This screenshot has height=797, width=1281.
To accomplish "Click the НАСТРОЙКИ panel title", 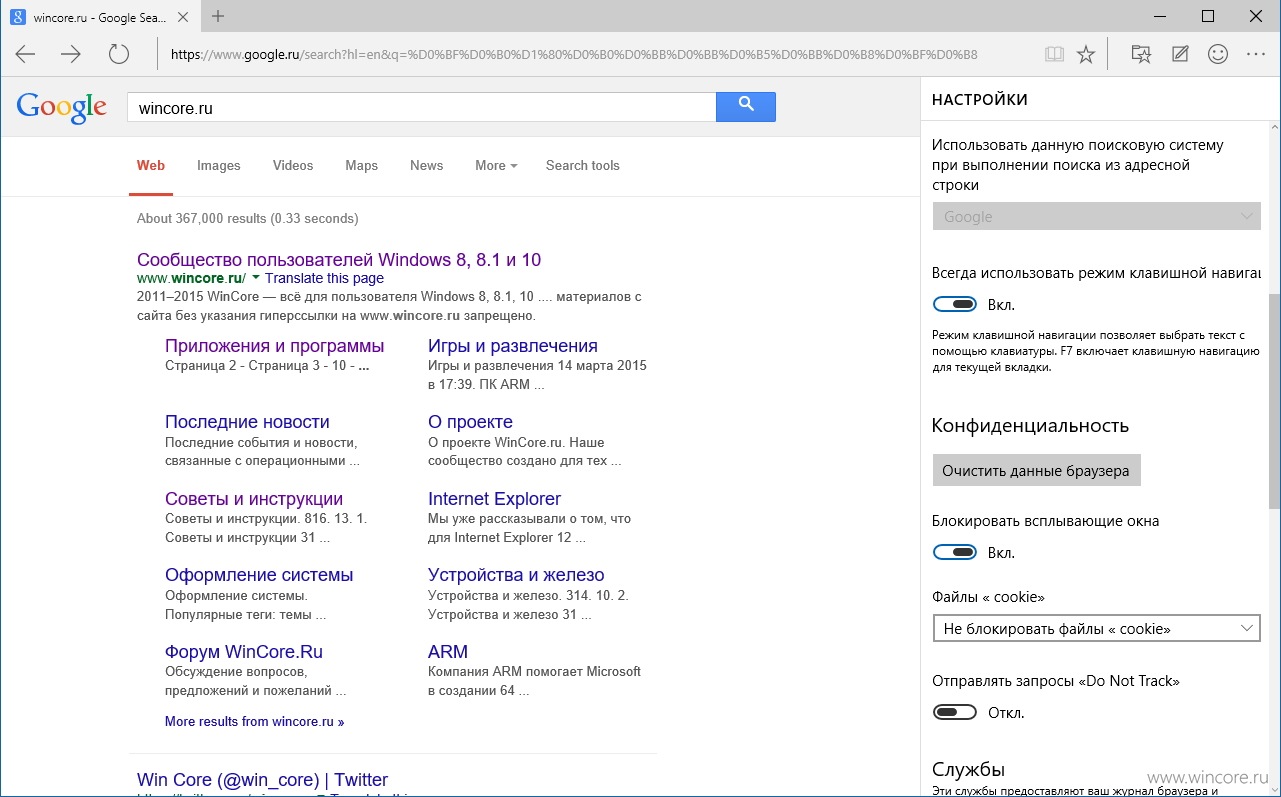I will 979,100.
